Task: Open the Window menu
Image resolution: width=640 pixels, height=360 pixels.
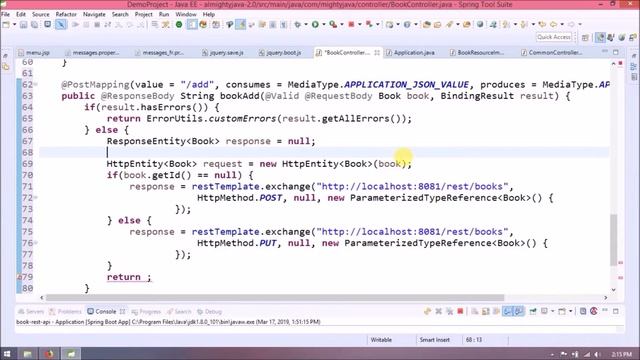Action: tap(186, 14)
